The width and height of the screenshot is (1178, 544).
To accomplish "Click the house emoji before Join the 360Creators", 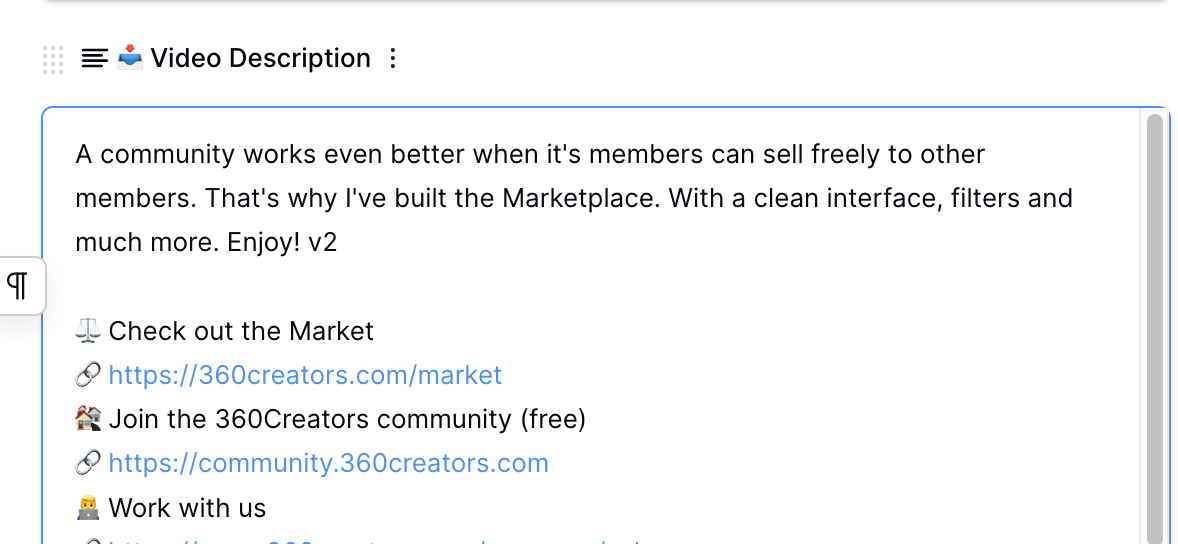I will click(x=88, y=419).
